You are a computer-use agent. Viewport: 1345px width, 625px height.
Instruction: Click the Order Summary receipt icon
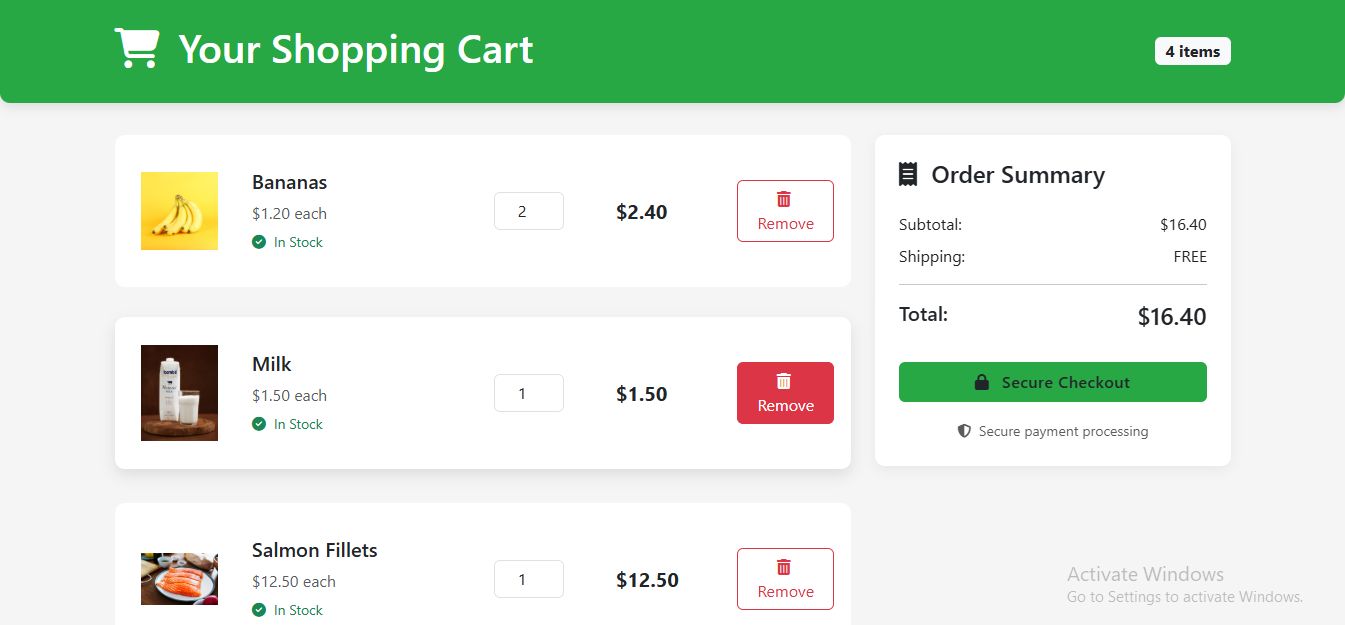point(908,175)
